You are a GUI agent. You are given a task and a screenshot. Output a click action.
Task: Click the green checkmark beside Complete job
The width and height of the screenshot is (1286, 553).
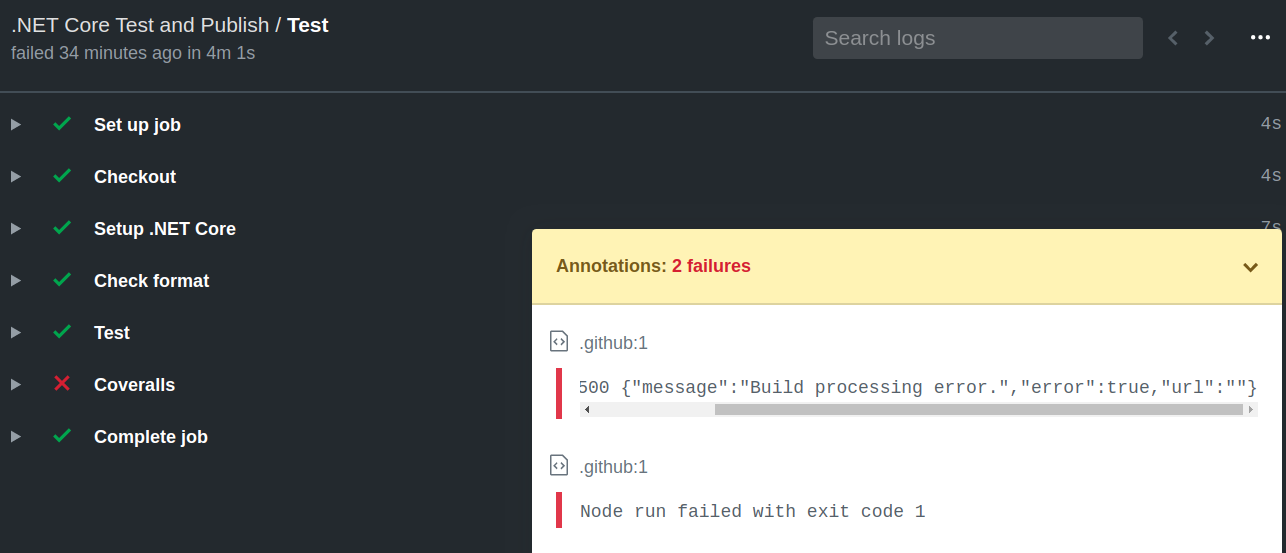click(x=62, y=436)
